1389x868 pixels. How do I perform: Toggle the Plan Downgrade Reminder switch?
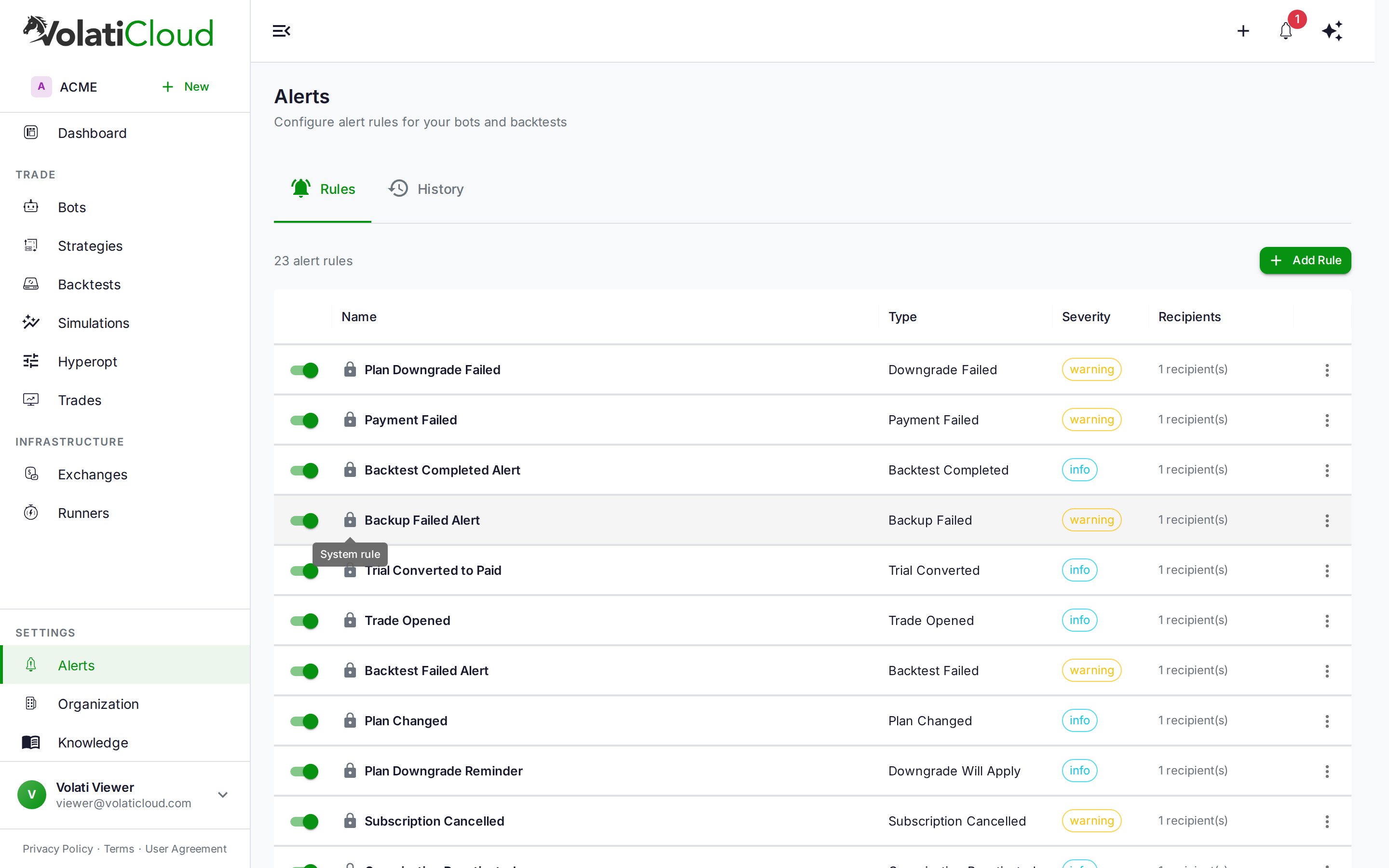(304, 771)
